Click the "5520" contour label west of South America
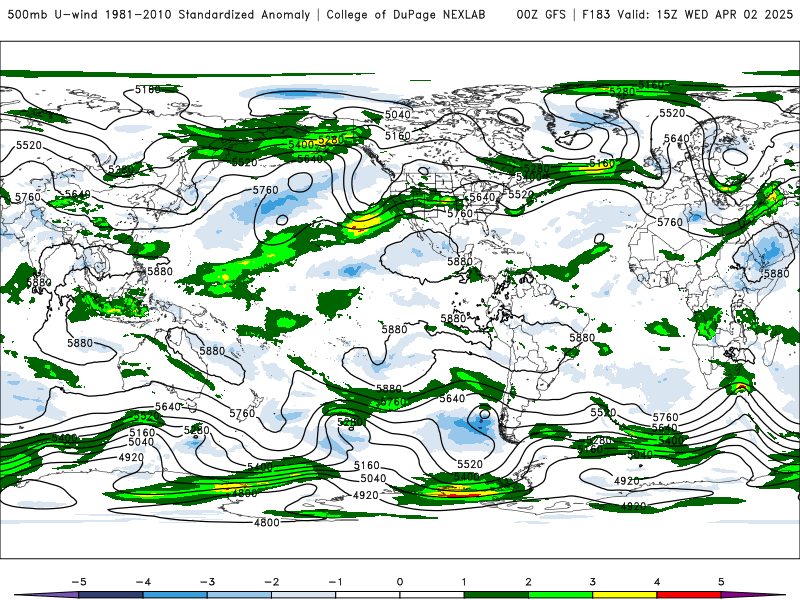Image resolution: width=800 pixels, height=600 pixels. click(x=469, y=464)
